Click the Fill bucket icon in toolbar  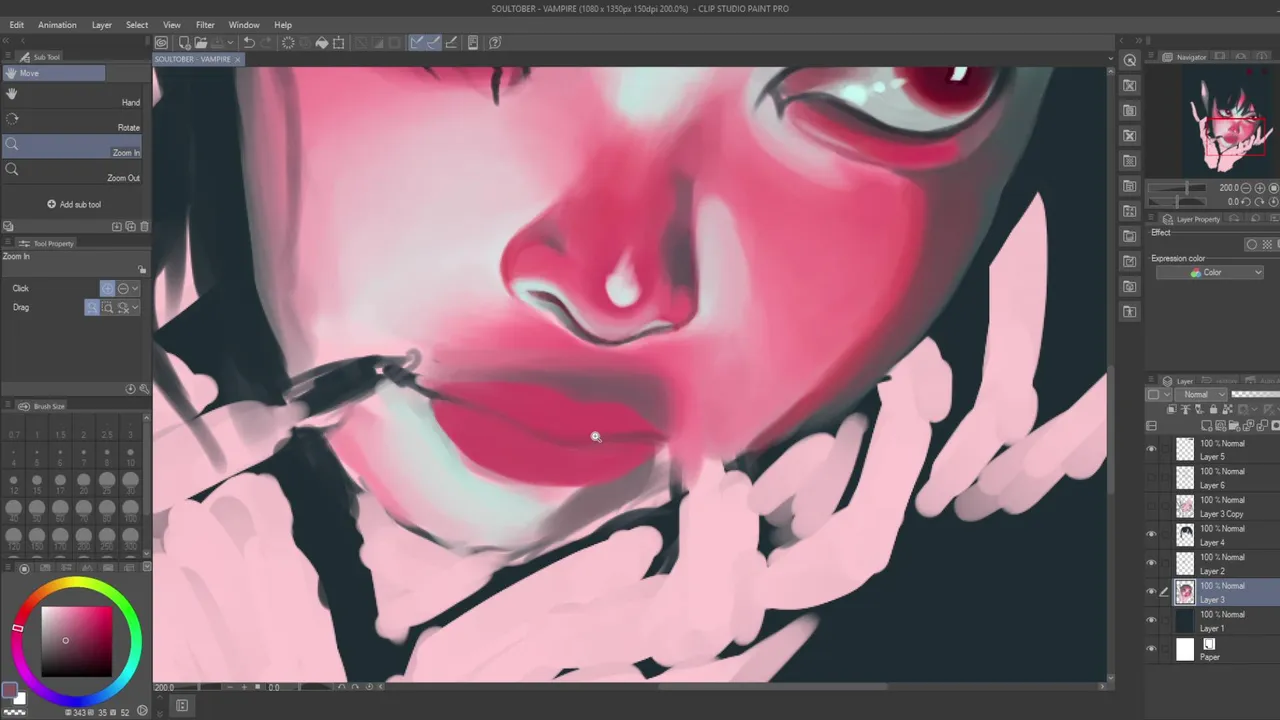[x=321, y=42]
